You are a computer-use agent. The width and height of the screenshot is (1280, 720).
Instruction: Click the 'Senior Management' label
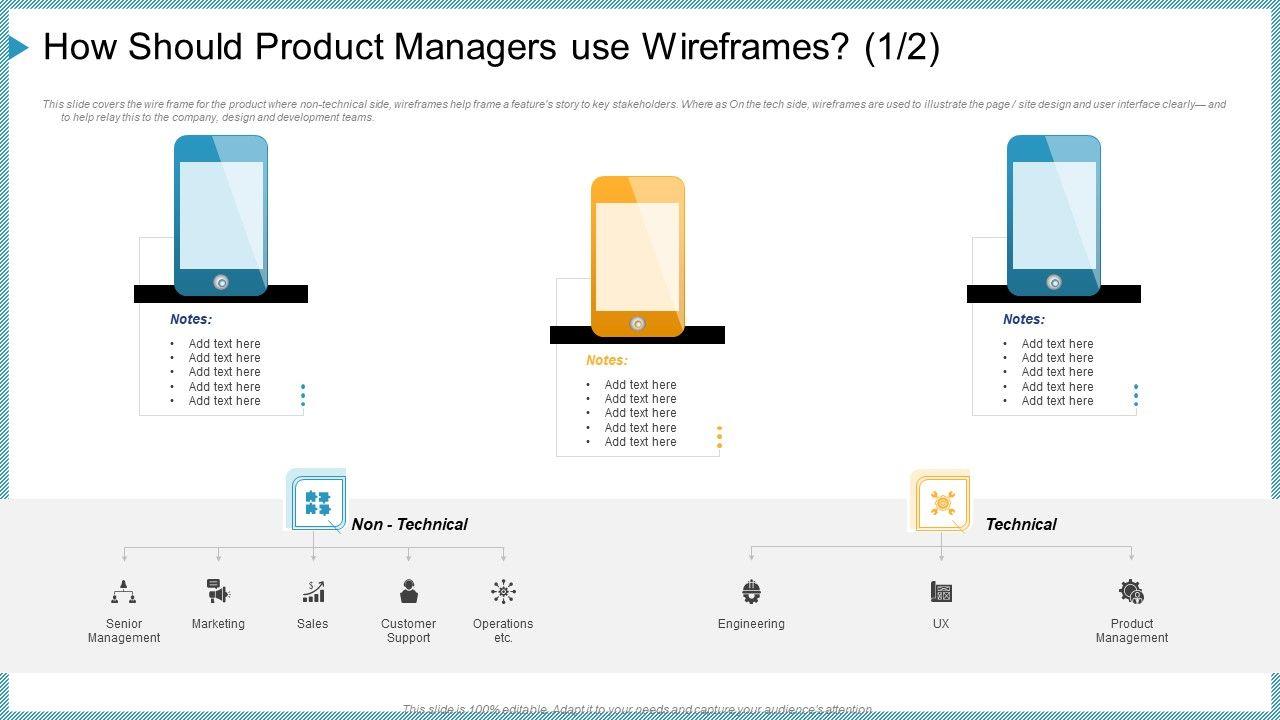point(124,631)
